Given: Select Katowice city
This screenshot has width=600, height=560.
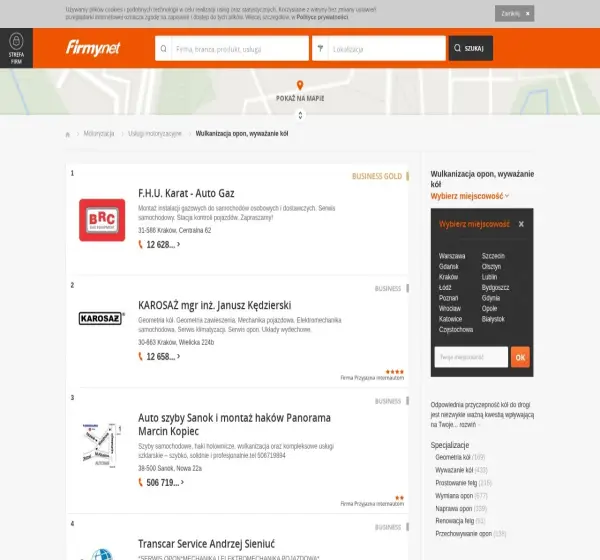Looking at the screenshot, I should (x=450, y=319).
